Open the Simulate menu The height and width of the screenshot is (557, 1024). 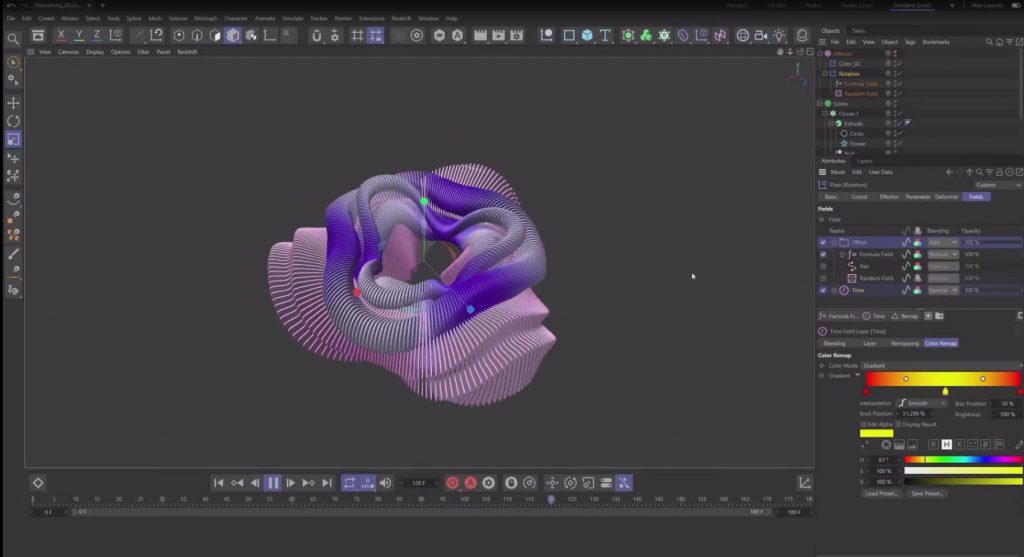[293, 18]
